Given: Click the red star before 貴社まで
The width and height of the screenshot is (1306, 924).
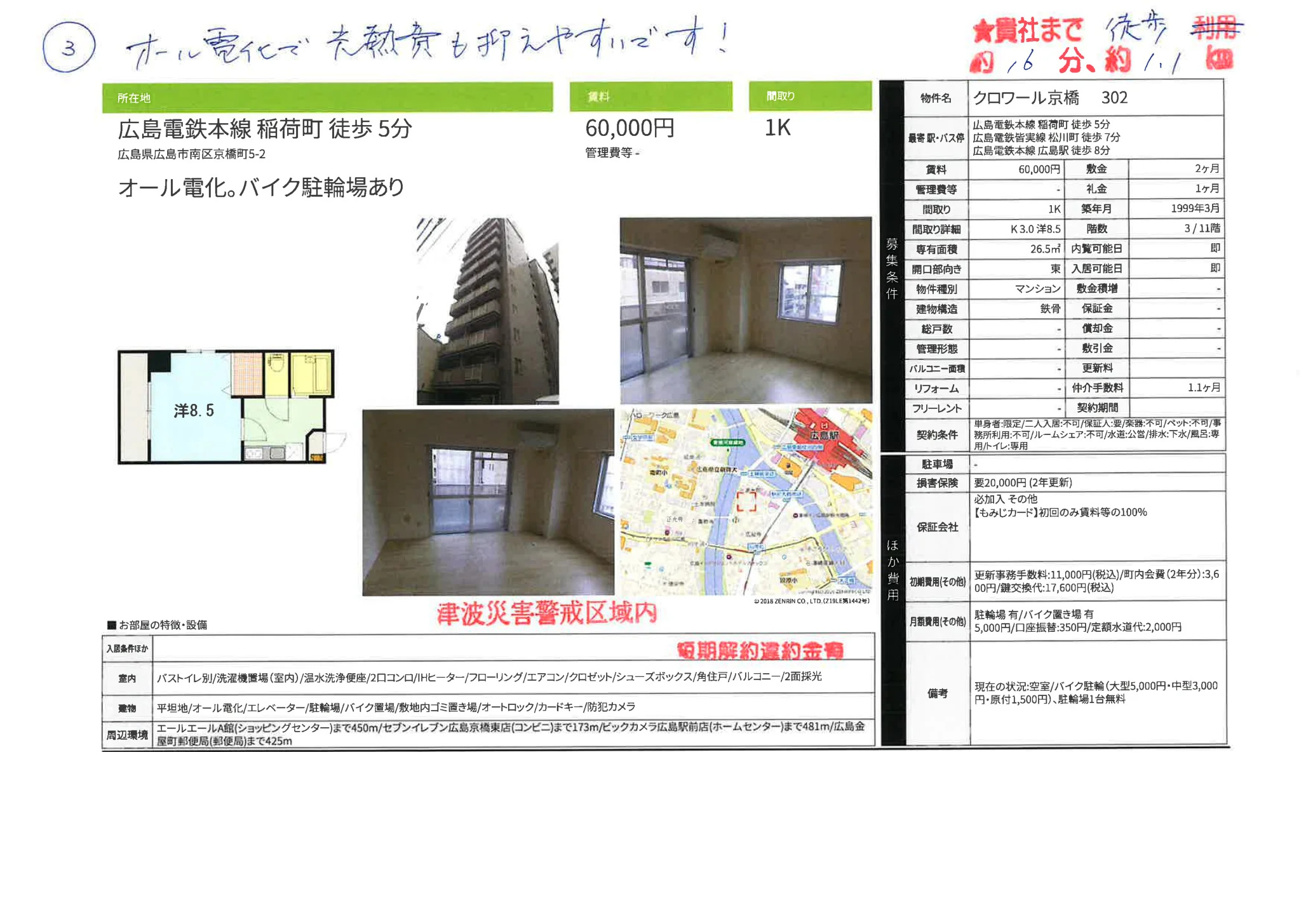Looking at the screenshot, I should (983, 31).
